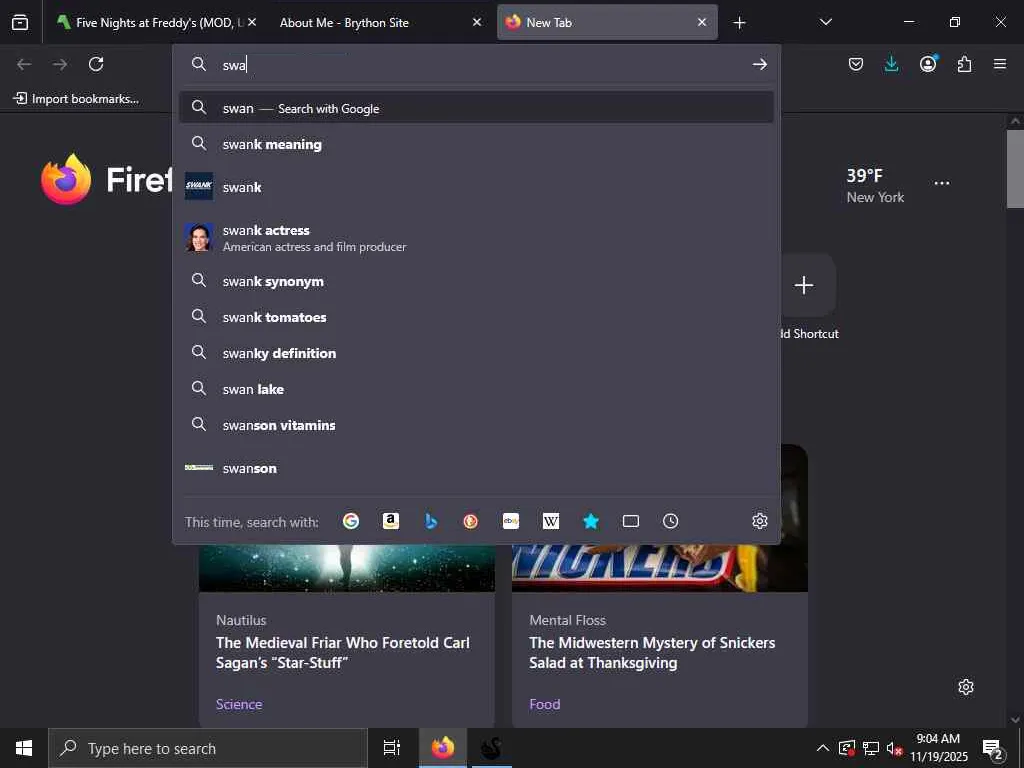The width and height of the screenshot is (1024, 768).
Task: Open the black swan app on taskbar
Action: pyautogui.click(x=491, y=748)
